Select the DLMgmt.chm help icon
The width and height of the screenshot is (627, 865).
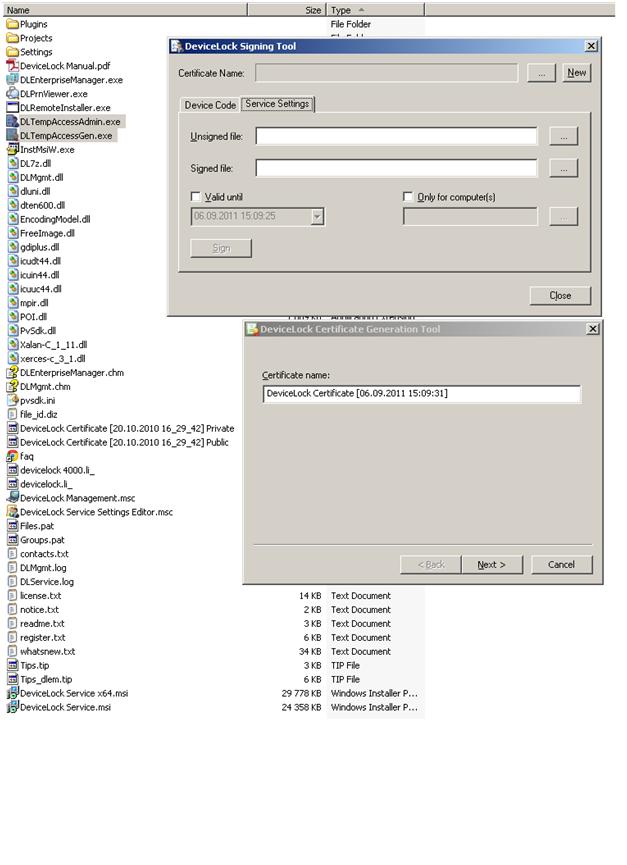tap(12, 387)
